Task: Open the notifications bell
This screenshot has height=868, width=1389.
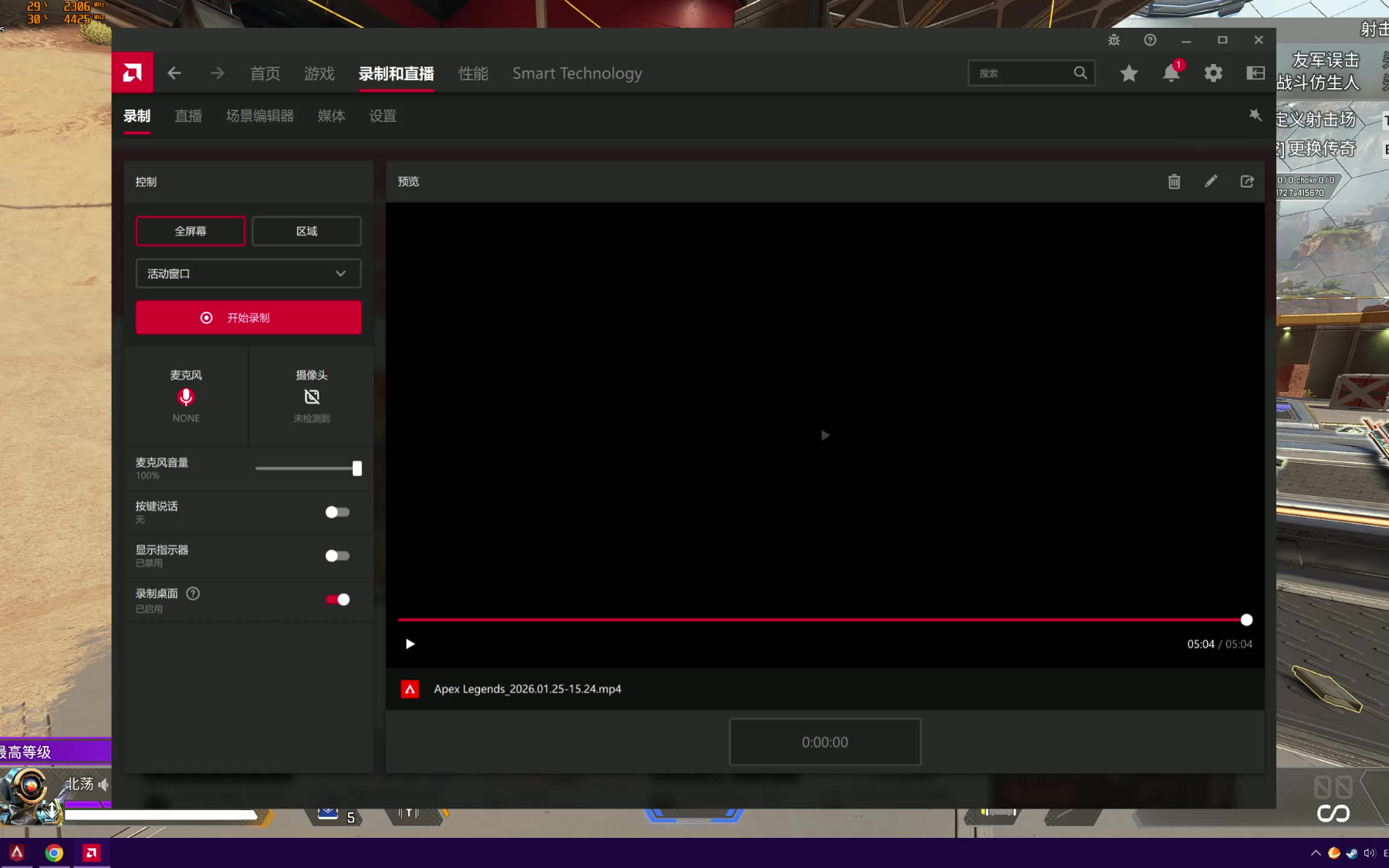Action: click(1171, 73)
